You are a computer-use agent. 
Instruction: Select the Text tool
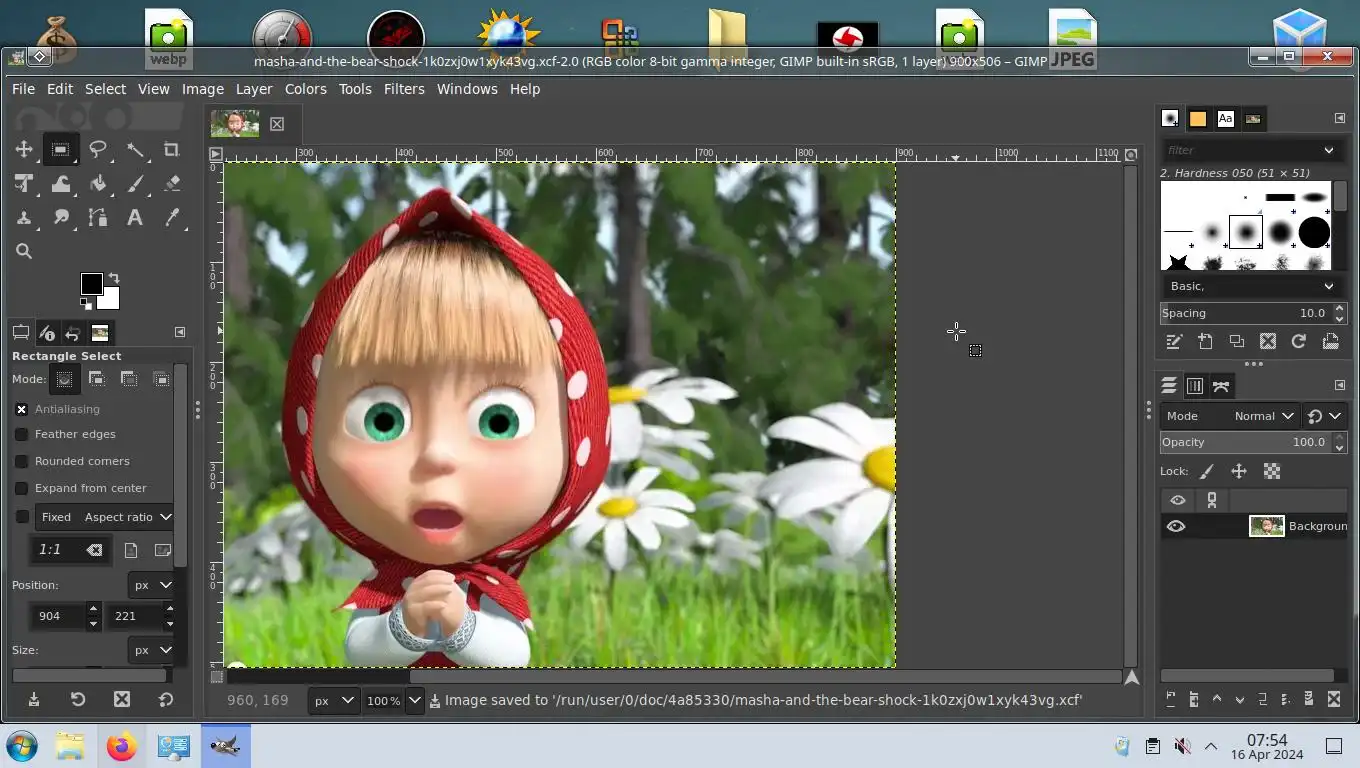(x=135, y=218)
